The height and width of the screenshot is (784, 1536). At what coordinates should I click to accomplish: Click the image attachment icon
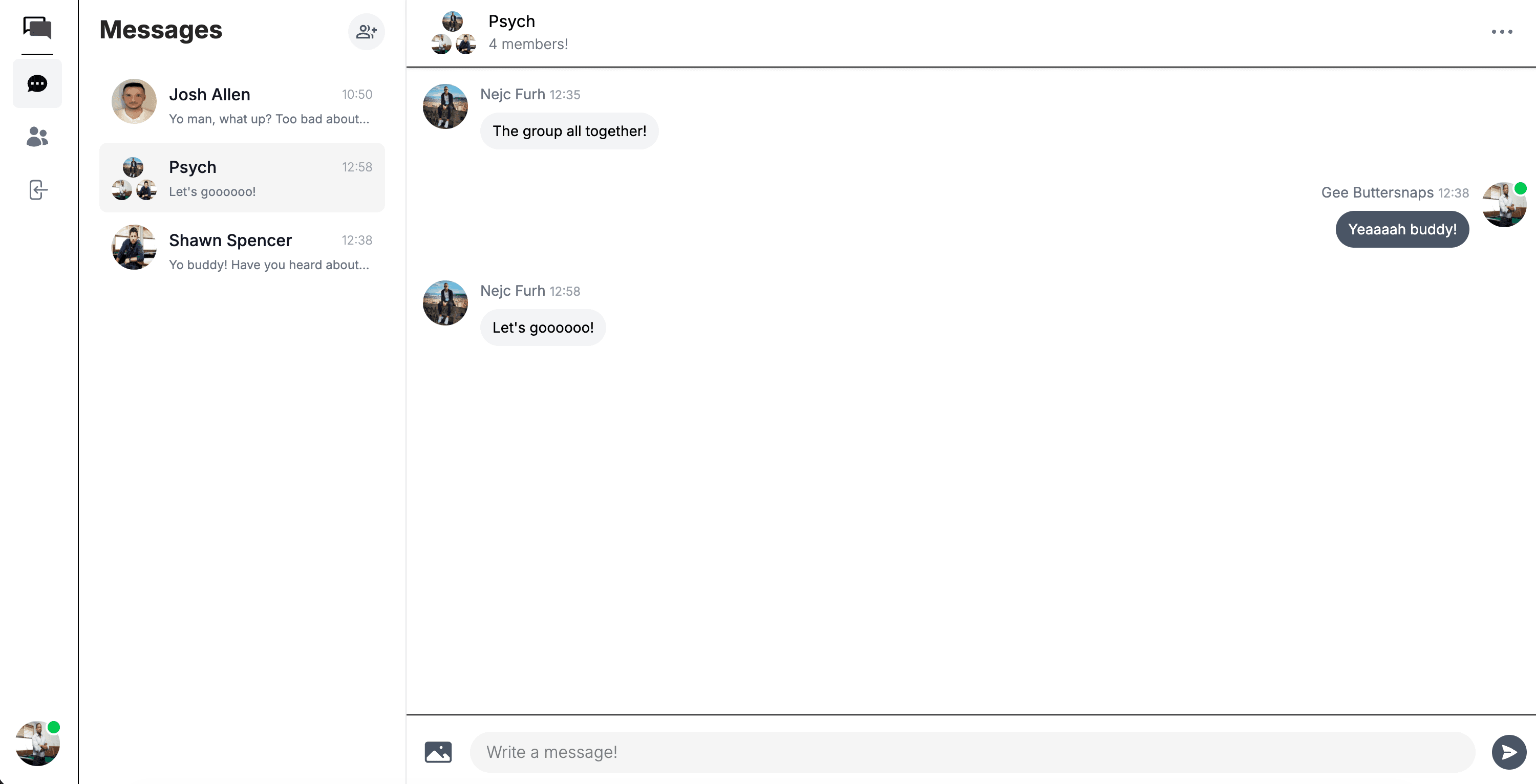point(438,752)
